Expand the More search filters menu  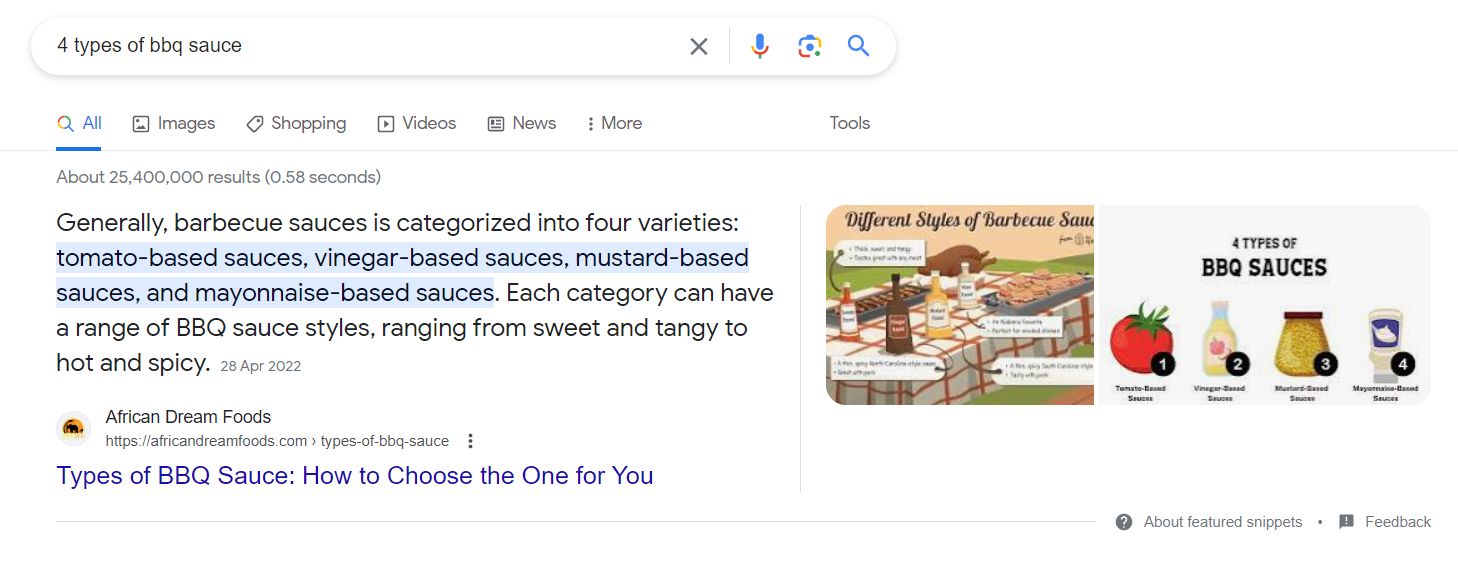(x=614, y=123)
